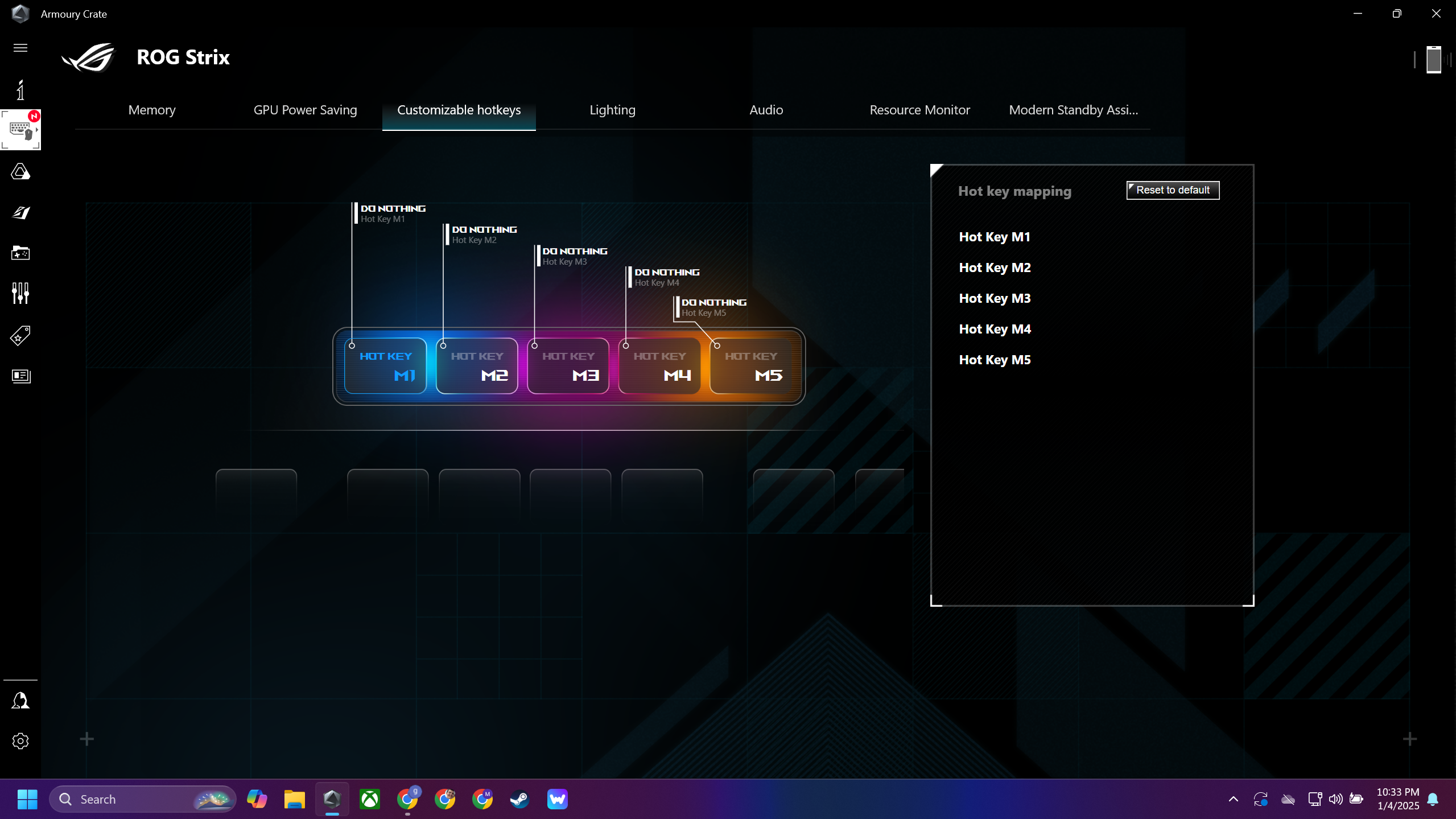This screenshot has width=1456, height=819.
Task: Select the Hot Key M3 card in the diagram
Action: tap(568, 365)
